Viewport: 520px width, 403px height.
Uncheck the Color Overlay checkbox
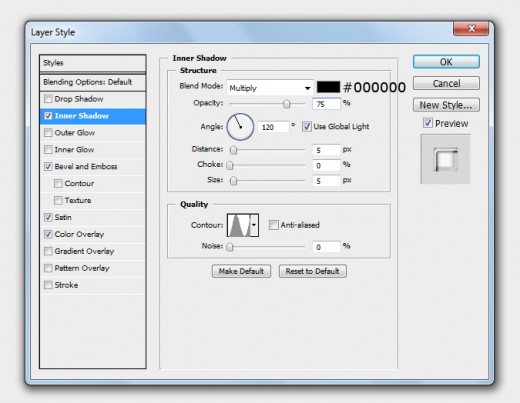(x=48, y=234)
